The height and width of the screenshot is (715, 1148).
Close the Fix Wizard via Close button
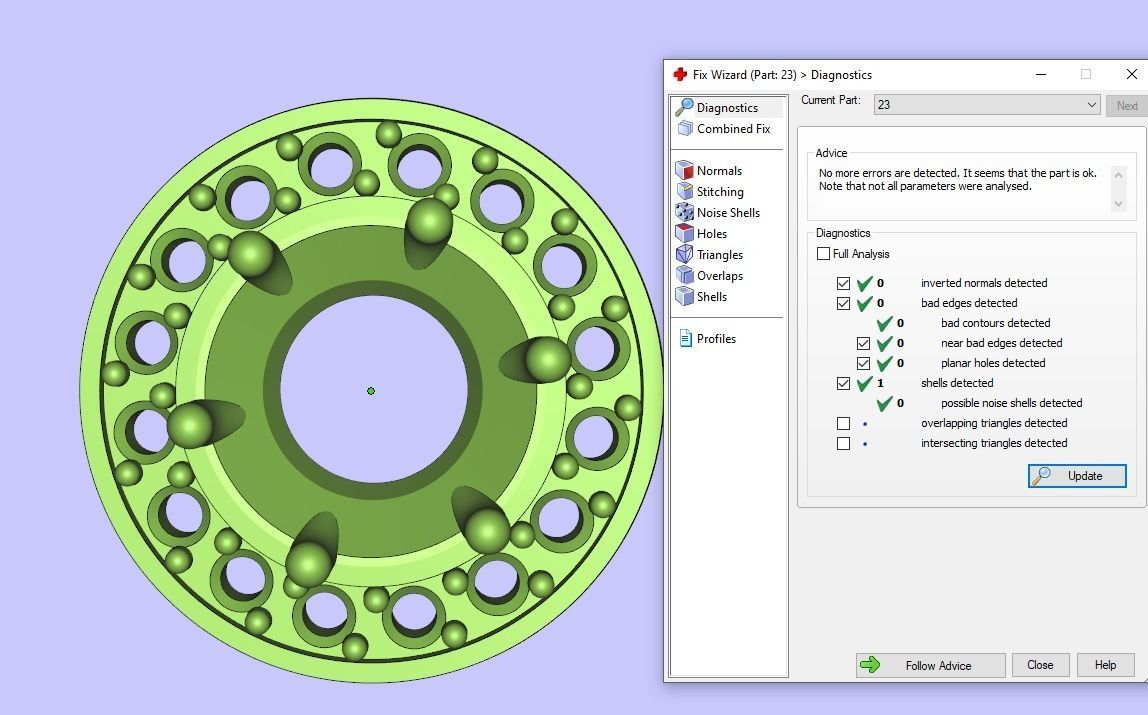(1040, 665)
